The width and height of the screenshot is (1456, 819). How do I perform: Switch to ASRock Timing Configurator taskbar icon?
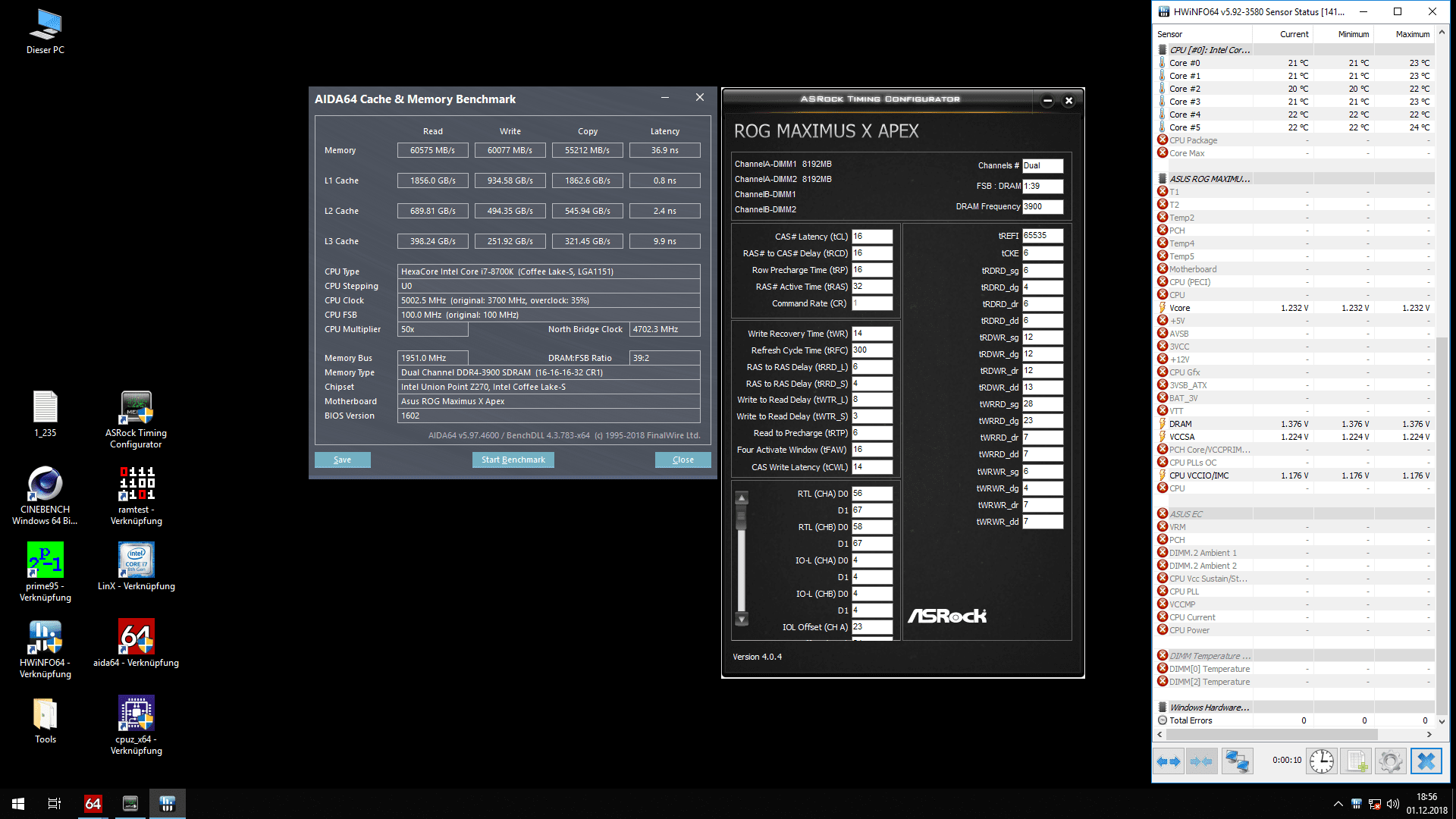click(130, 804)
